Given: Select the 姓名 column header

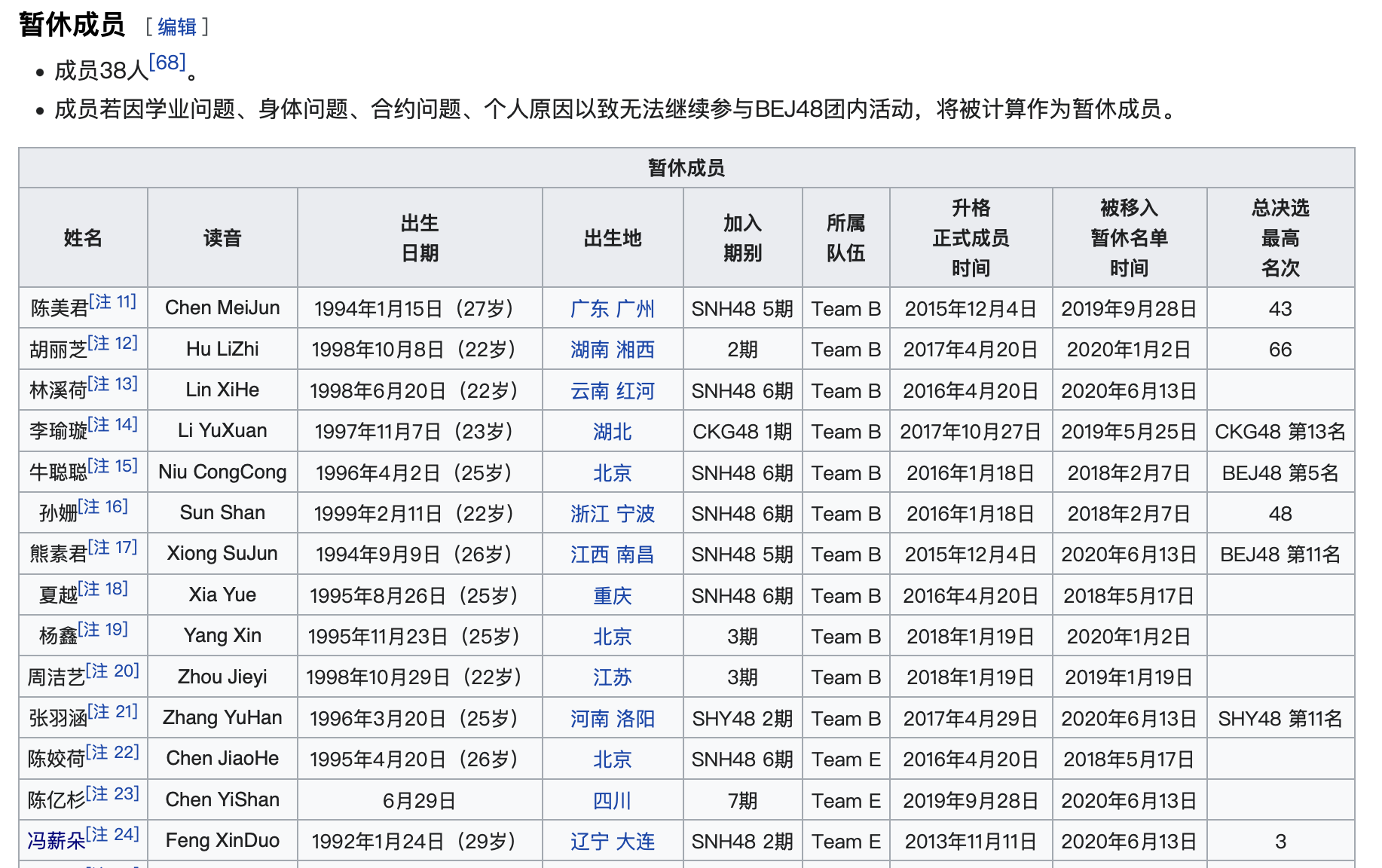Looking at the screenshot, I should click(x=83, y=238).
